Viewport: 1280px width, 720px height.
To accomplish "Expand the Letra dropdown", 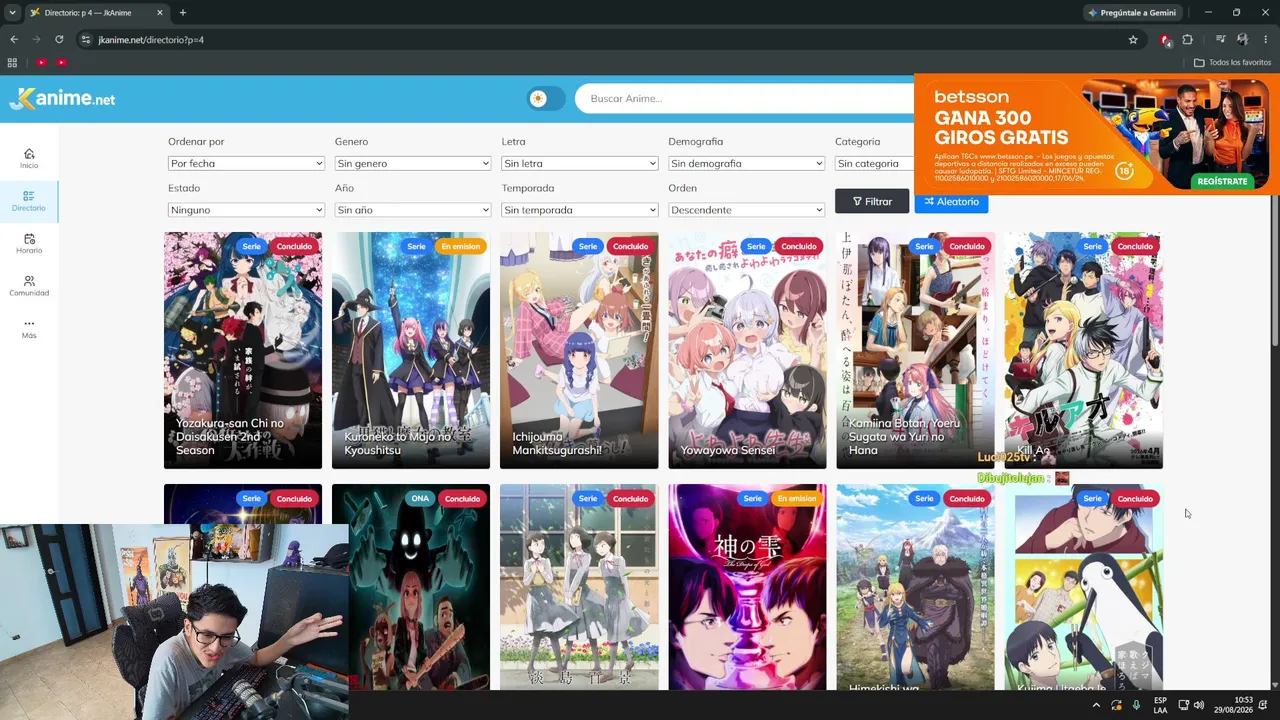I will point(580,163).
